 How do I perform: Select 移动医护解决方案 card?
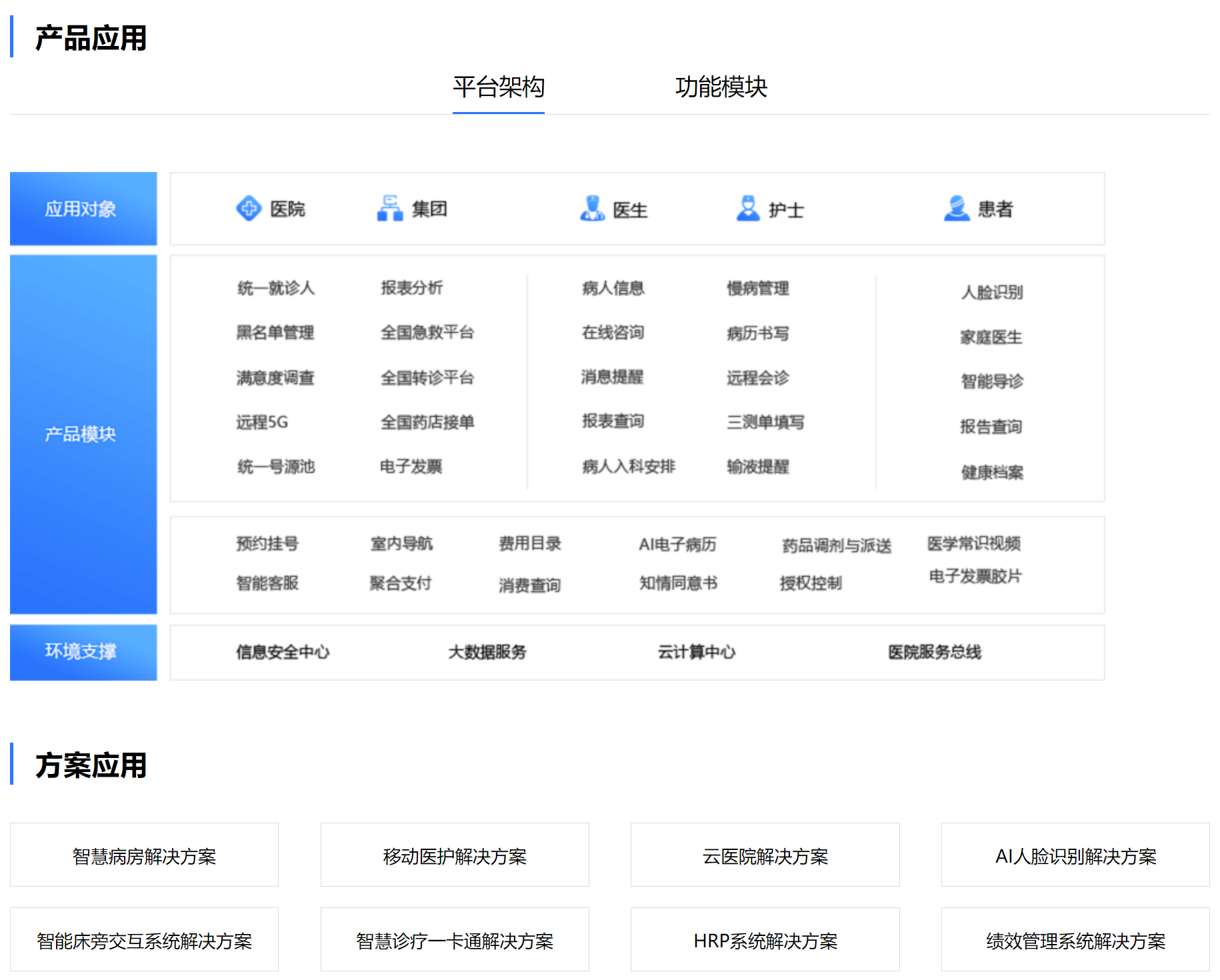click(x=455, y=855)
